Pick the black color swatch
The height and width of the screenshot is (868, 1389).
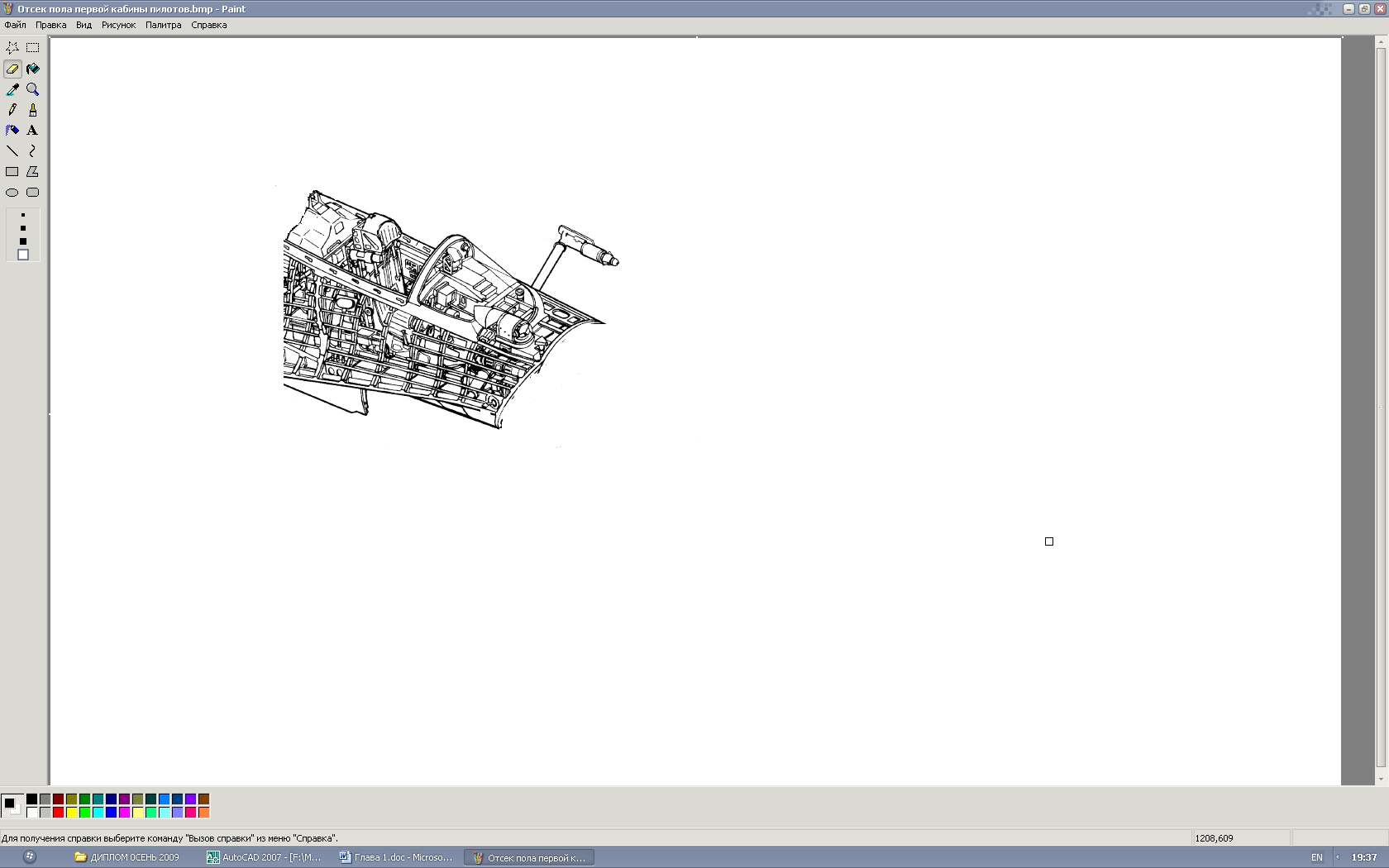coord(32,799)
